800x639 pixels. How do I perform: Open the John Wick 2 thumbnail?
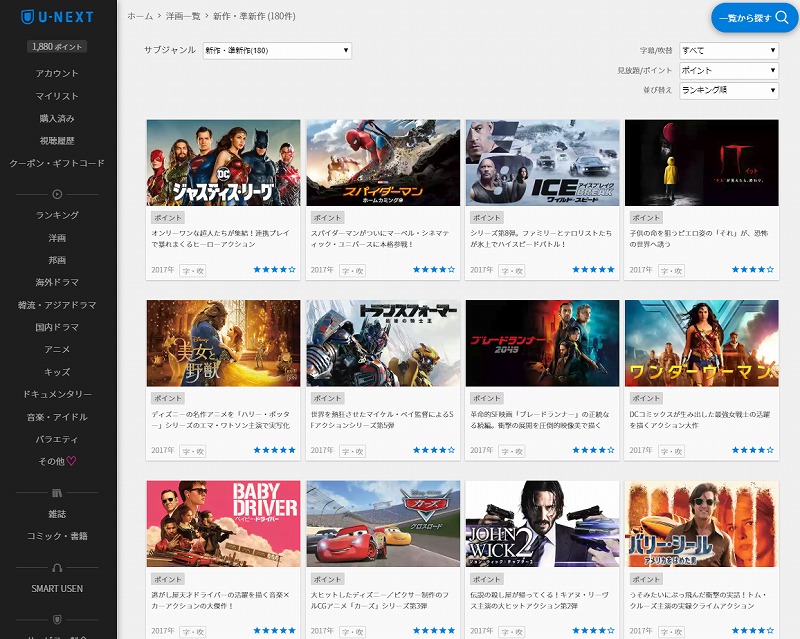point(542,524)
